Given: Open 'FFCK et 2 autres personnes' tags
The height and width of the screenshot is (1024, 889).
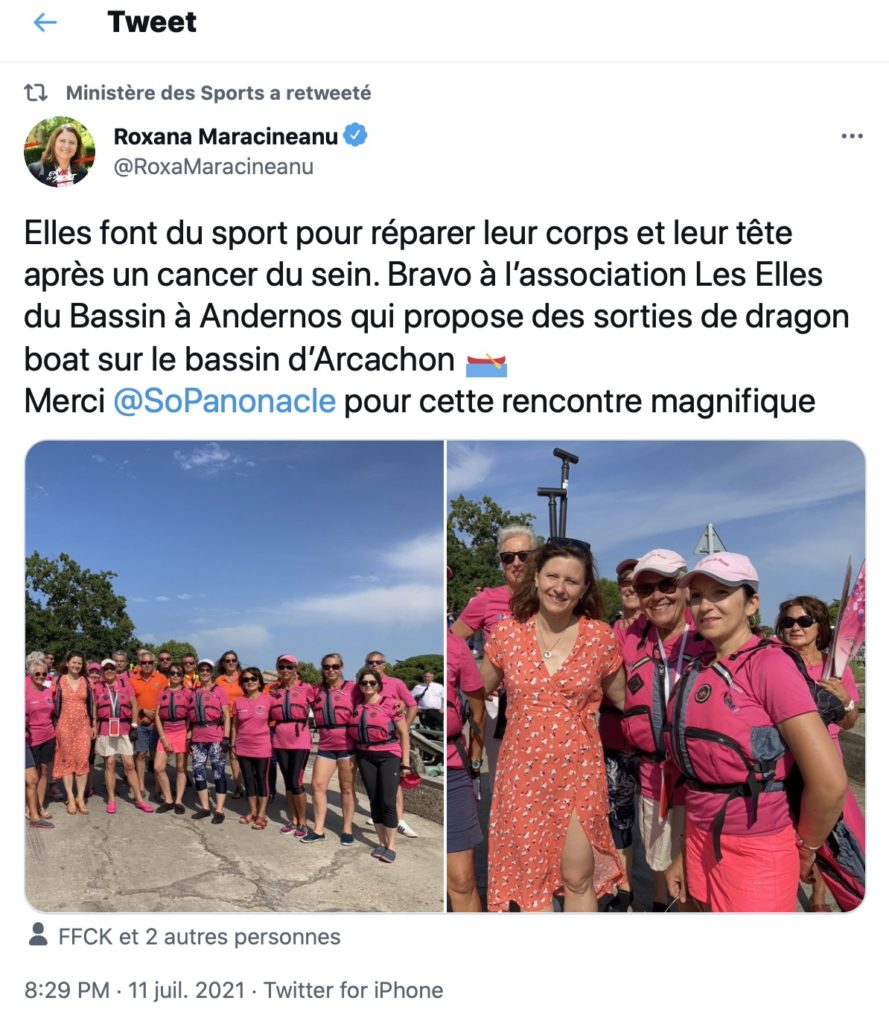Looking at the screenshot, I should 199,936.
